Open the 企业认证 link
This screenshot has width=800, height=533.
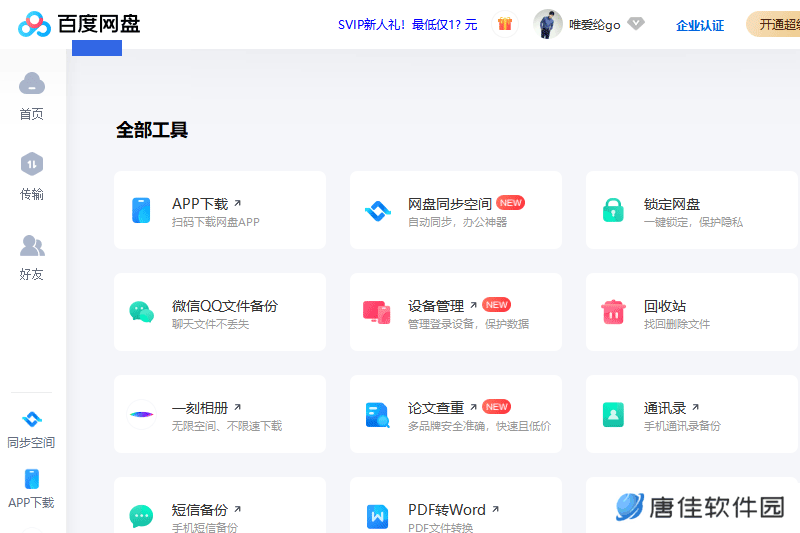coord(700,26)
